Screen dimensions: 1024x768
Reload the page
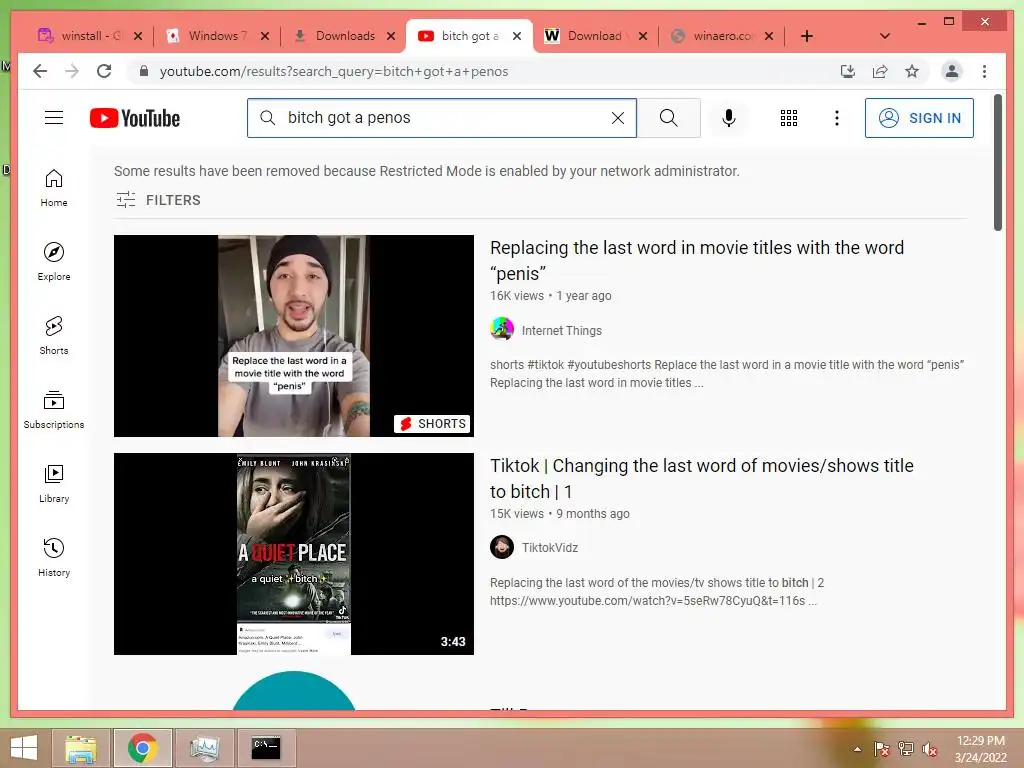[x=104, y=71]
